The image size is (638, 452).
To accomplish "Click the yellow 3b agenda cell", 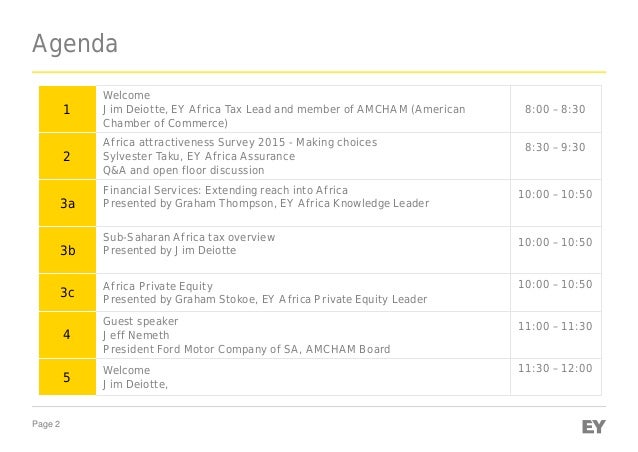I will 67,250.
